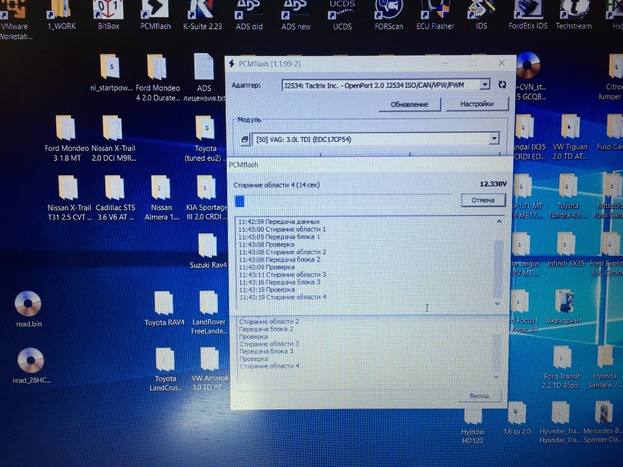
Task: Open the FORScan desktop shortcut
Action: point(388,14)
